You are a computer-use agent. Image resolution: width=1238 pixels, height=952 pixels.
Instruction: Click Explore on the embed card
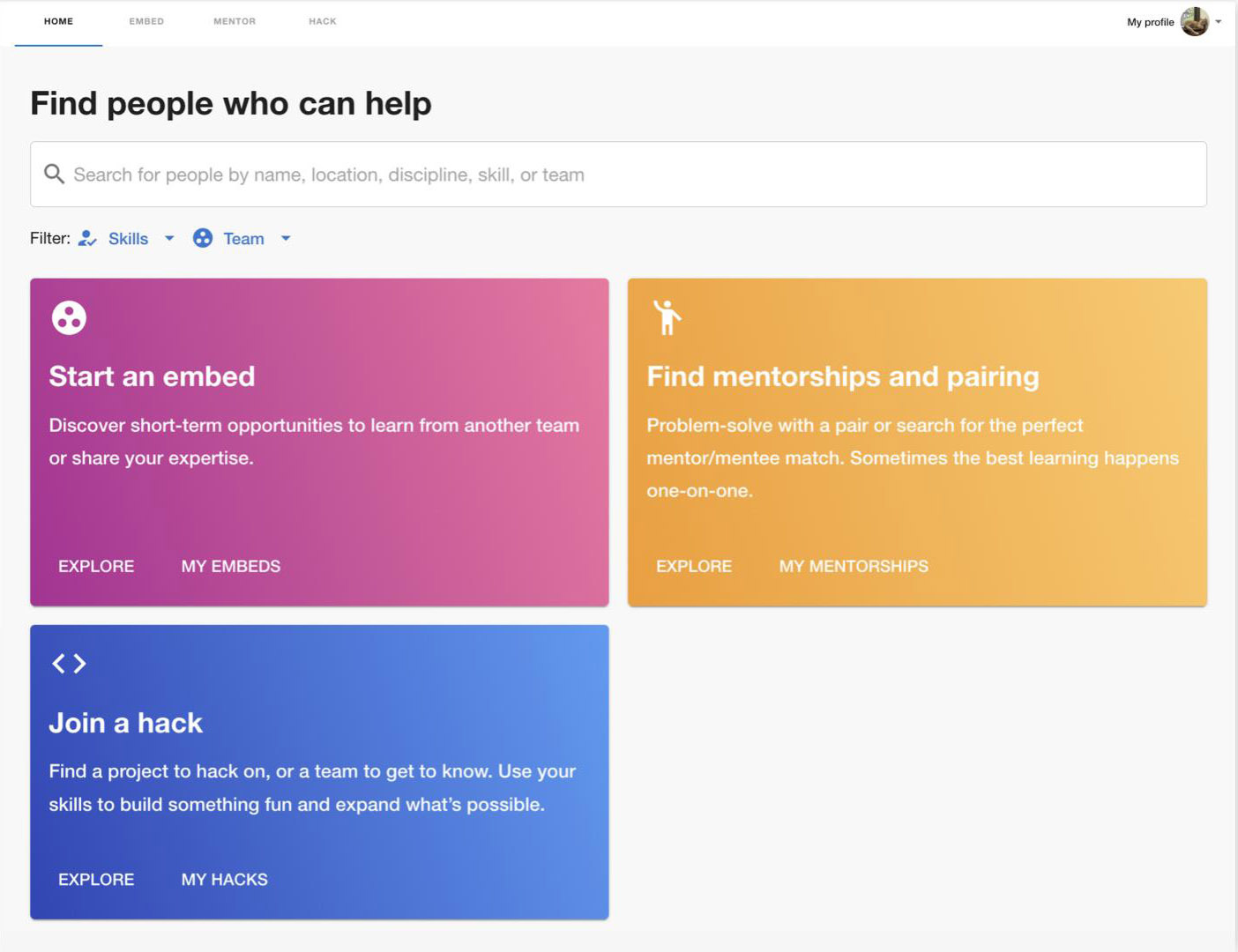click(96, 566)
